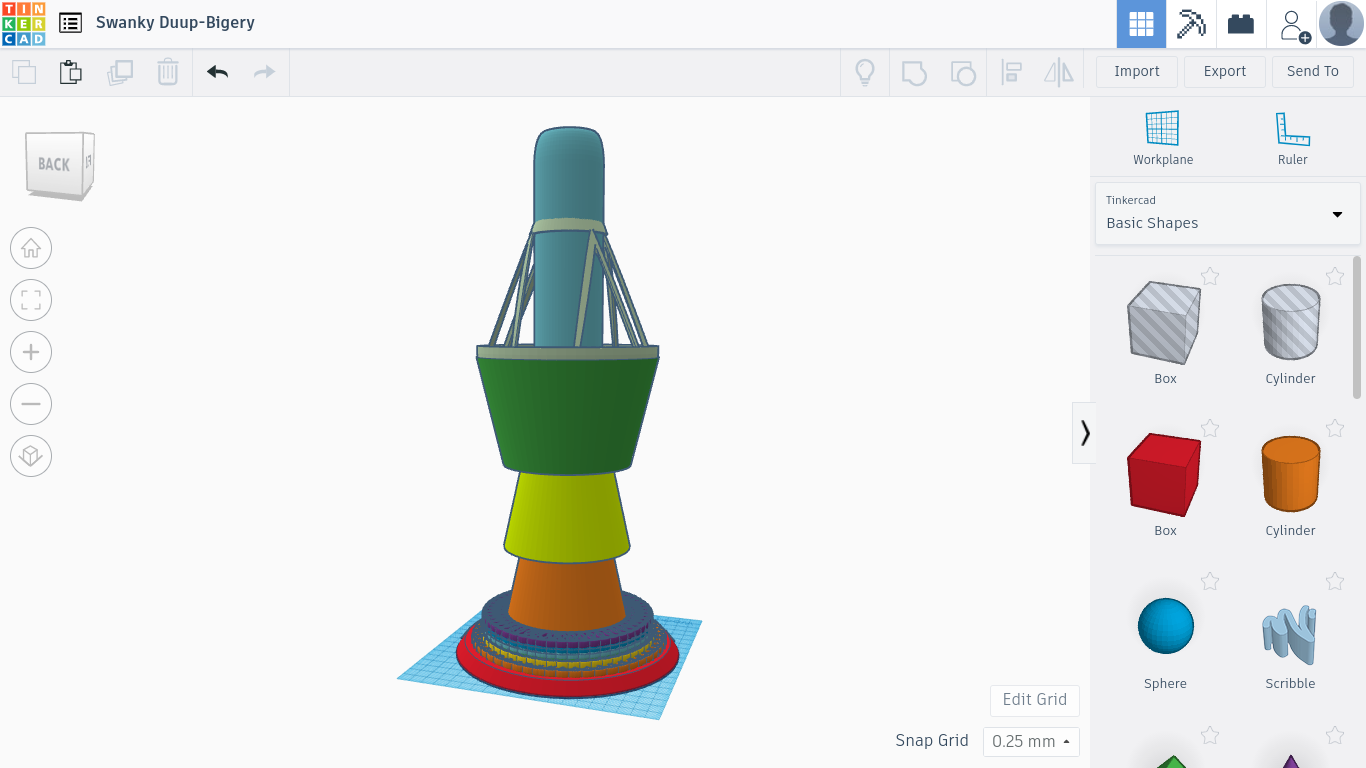Screen dimensions: 1366x768
Task: Open the Snap Grid 0.25 mm dropdown
Action: pos(1031,741)
